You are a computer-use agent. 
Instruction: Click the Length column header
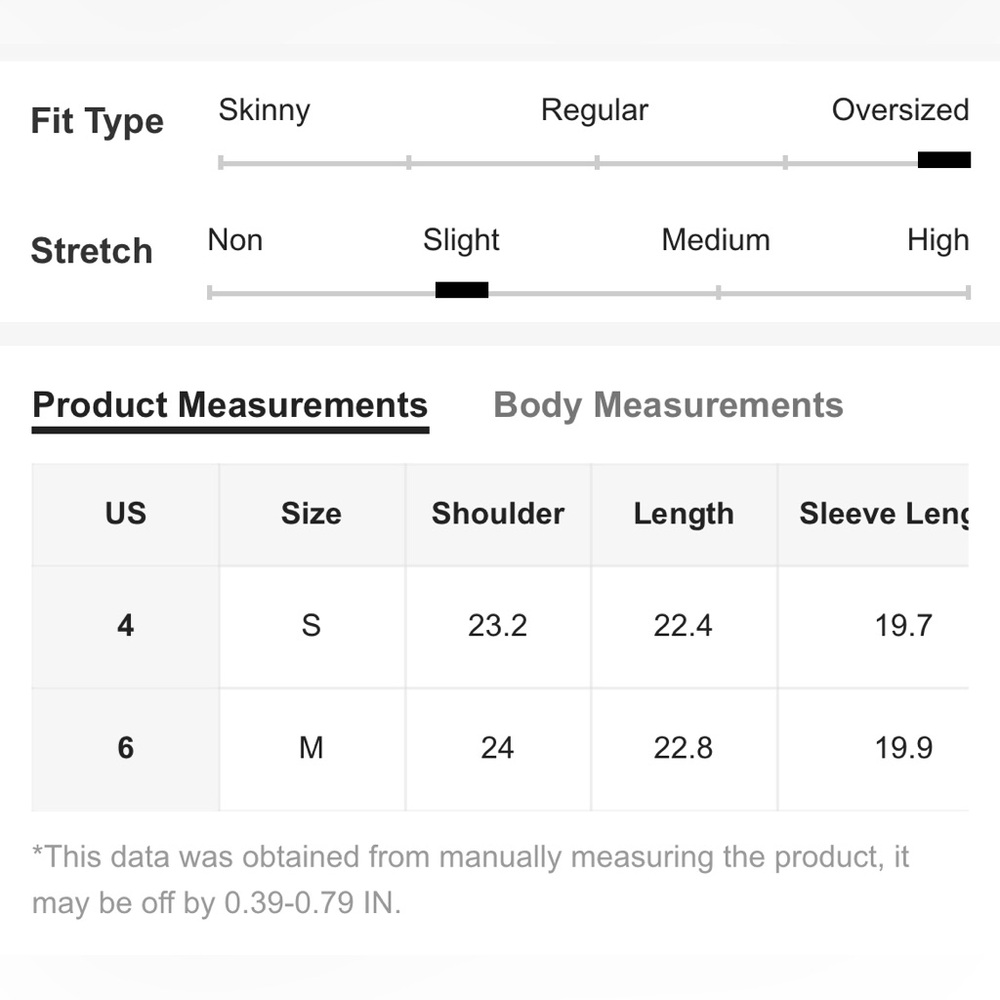(684, 514)
